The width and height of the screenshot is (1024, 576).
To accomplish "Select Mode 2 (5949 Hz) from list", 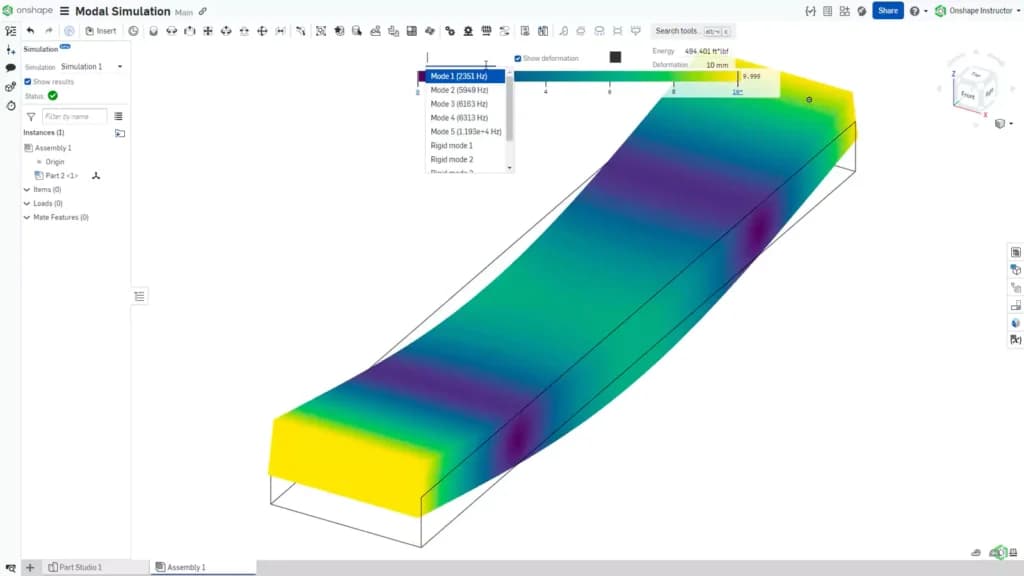I will tap(466, 90).
